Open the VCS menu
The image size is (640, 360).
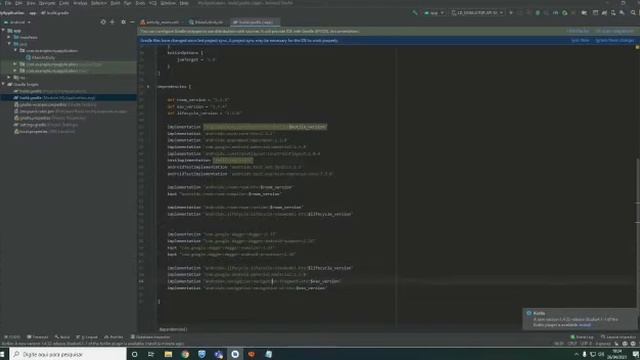pos(153,3)
